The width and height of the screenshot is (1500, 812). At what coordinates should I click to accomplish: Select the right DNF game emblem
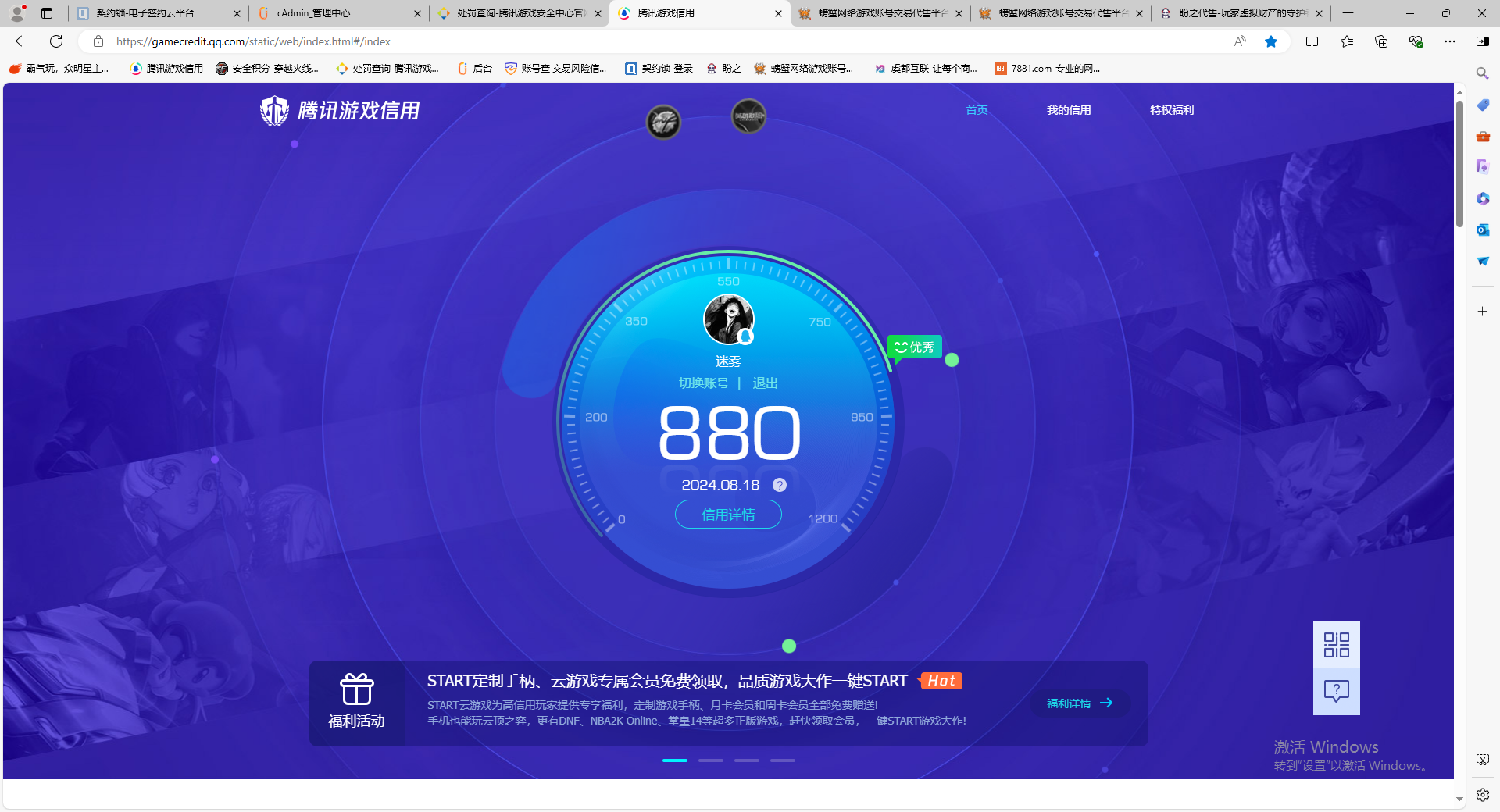pyautogui.click(x=748, y=116)
